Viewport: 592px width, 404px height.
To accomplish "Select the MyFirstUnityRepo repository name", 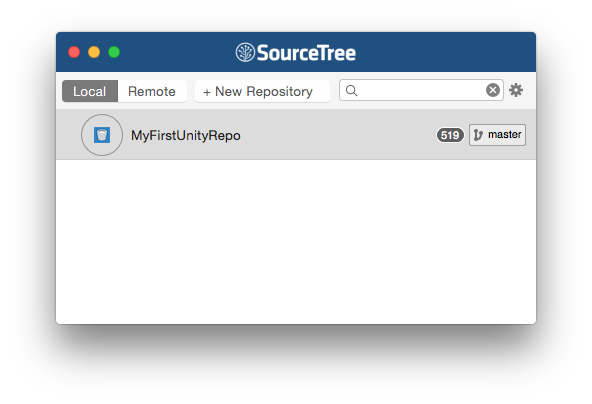I will [185, 135].
